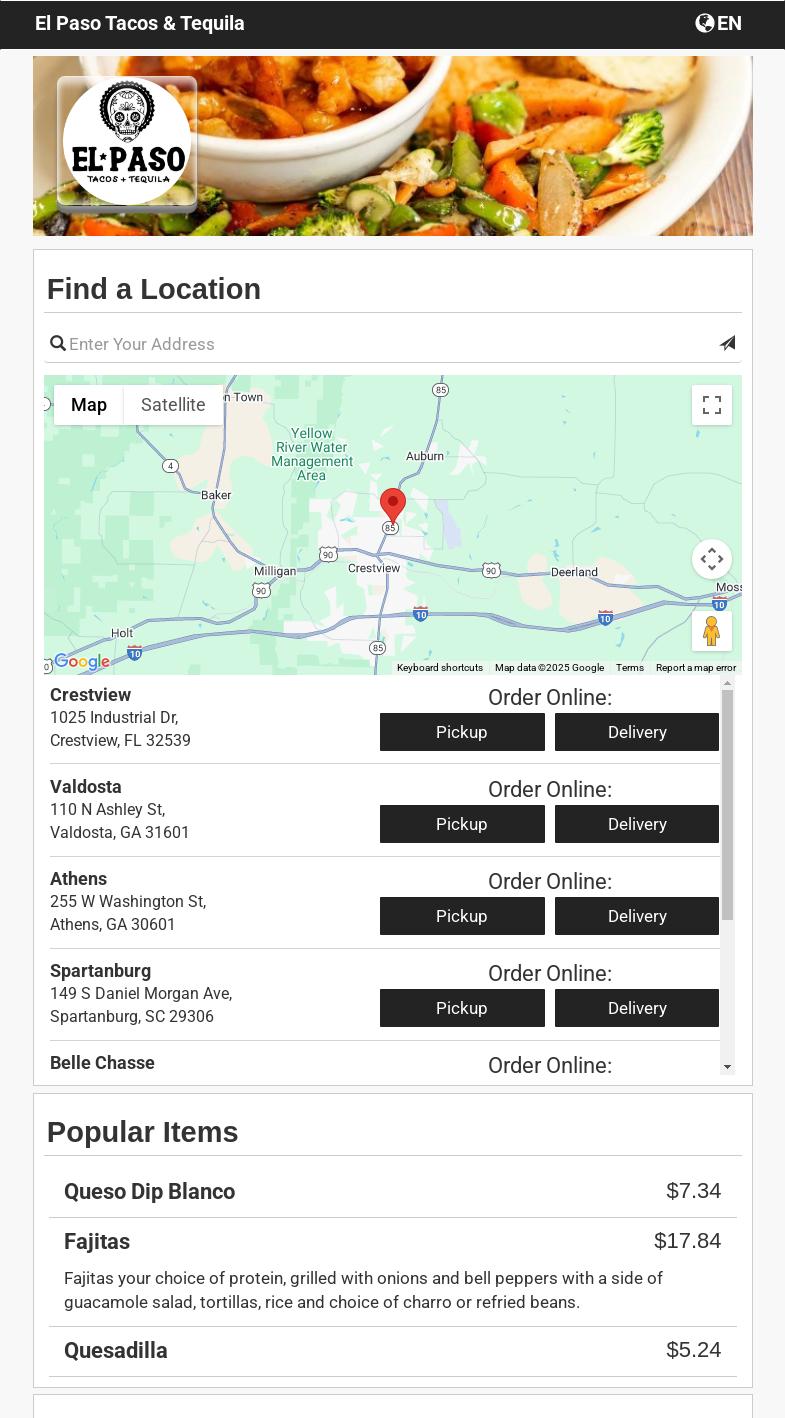Click the $7.34 price
Image resolution: width=785 pixels, height=1418 pixels.
coord(694,1191)
